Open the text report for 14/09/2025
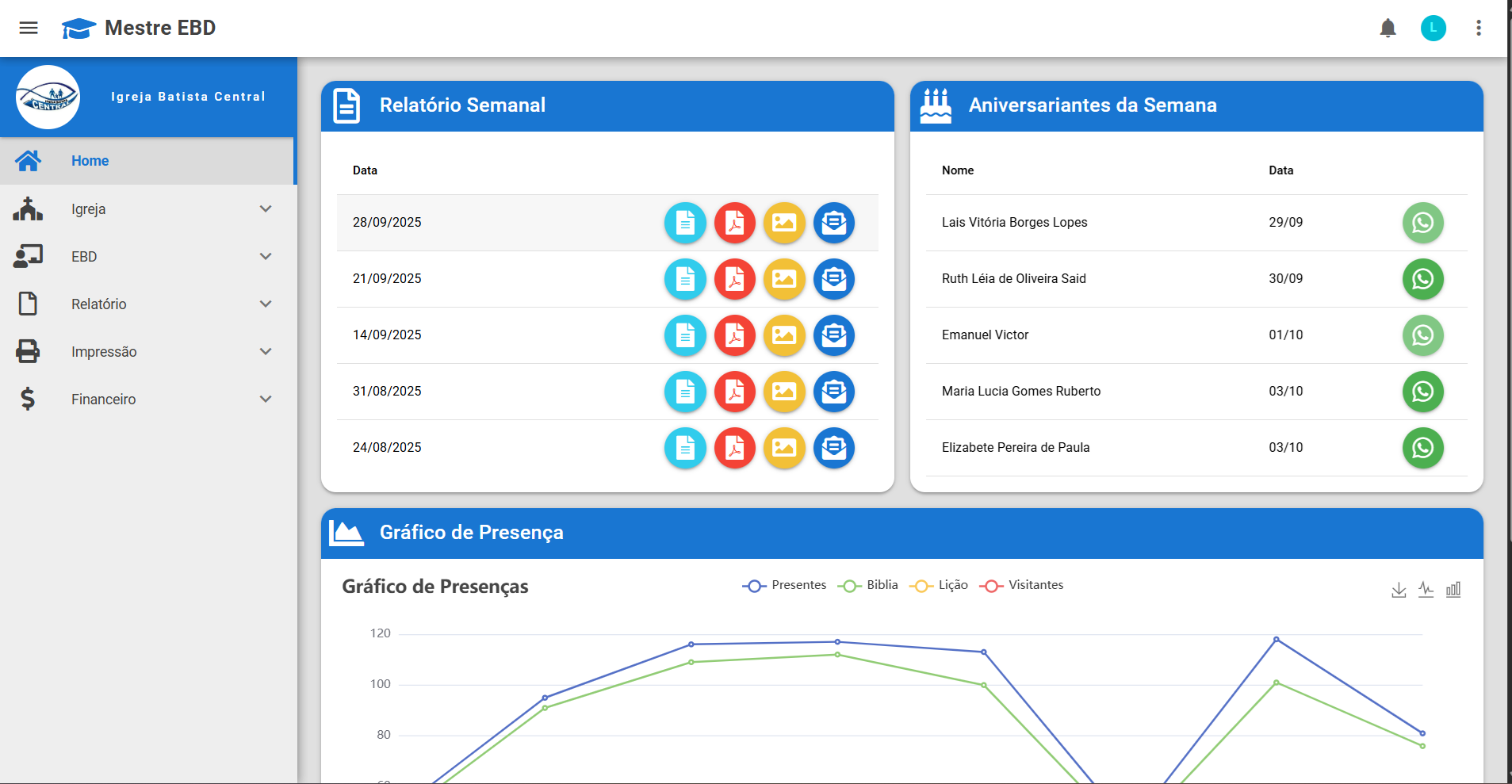Screen dimensions: 1512x784 684,335
